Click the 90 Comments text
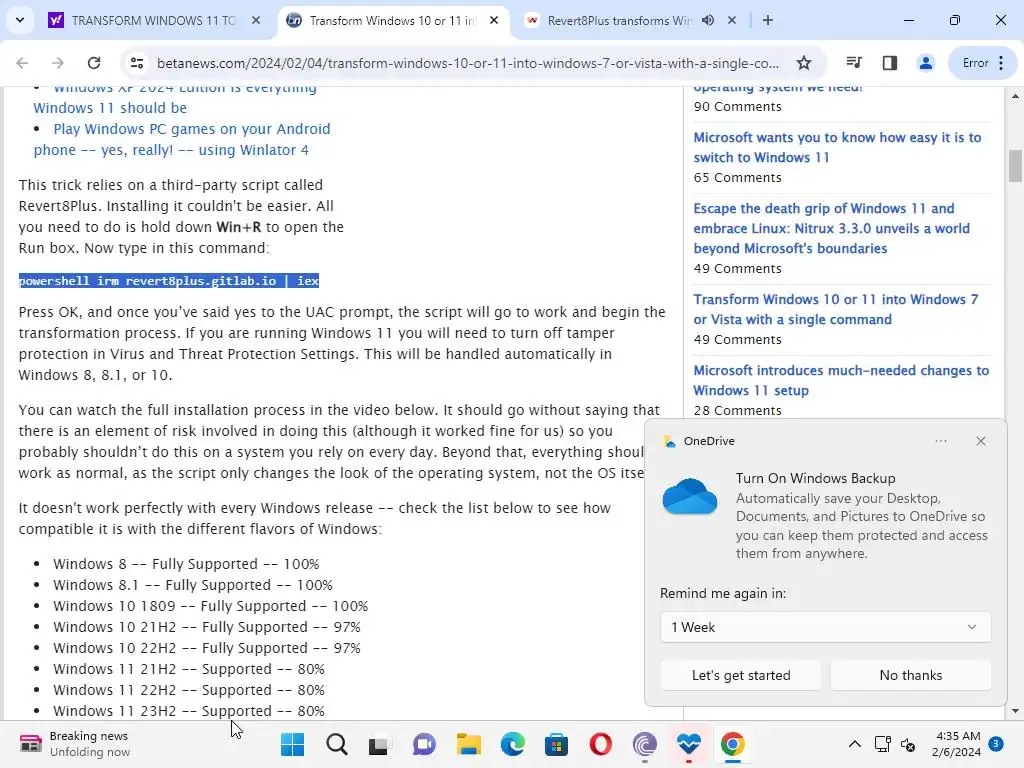1024x768 pixels. [x=737, y=106]
